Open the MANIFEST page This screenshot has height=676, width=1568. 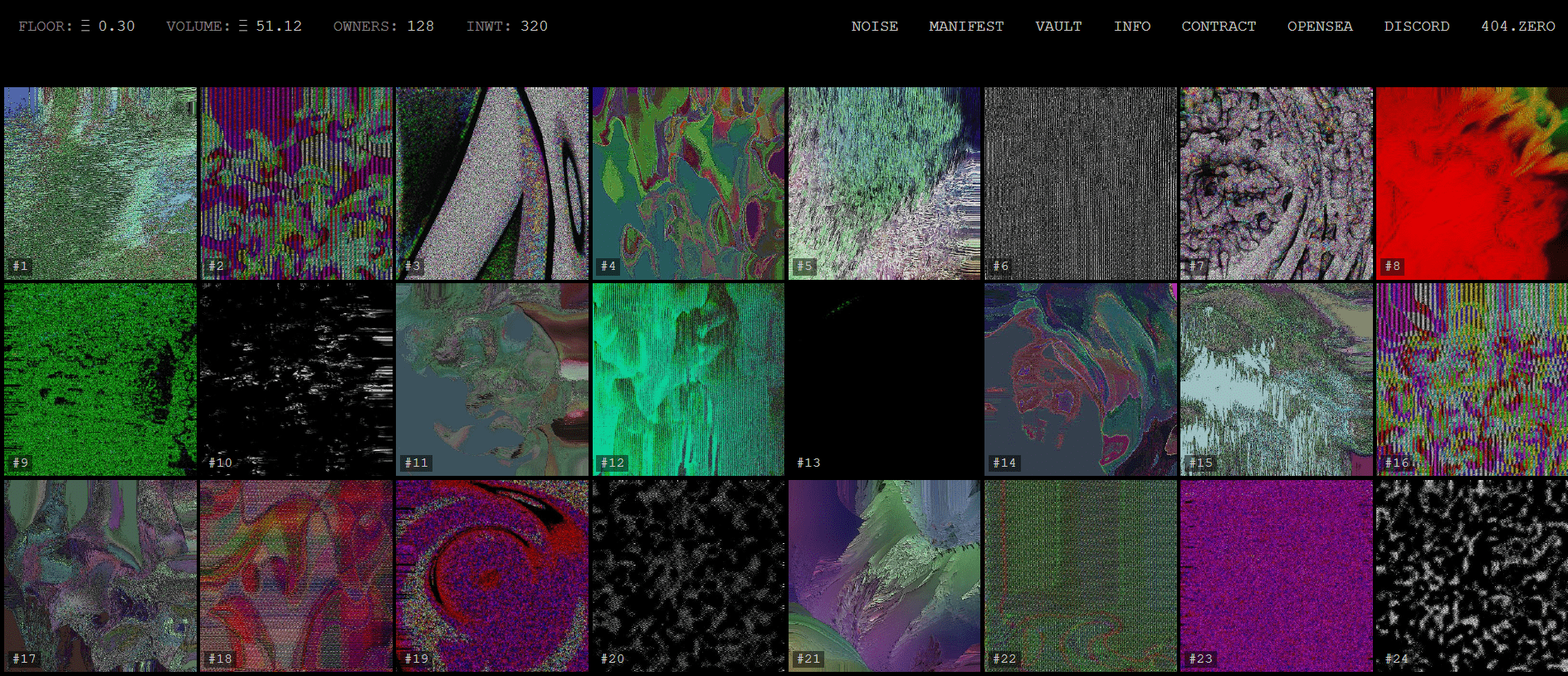click(x=966, y=27)
